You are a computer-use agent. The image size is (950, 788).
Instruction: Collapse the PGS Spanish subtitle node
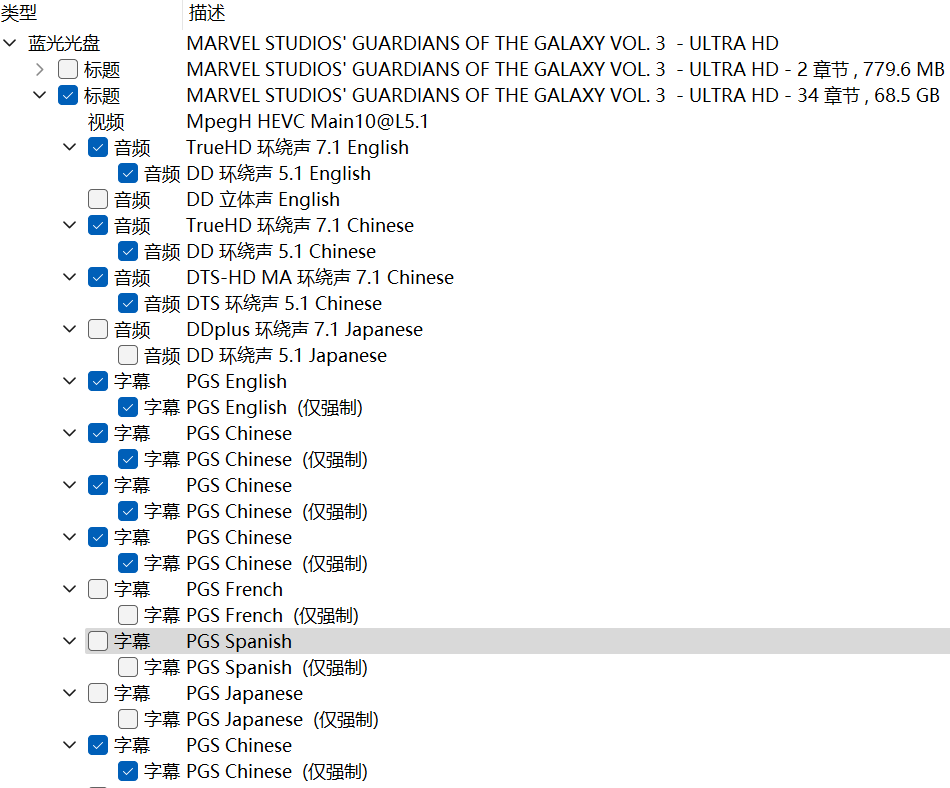tap(70, 641)
